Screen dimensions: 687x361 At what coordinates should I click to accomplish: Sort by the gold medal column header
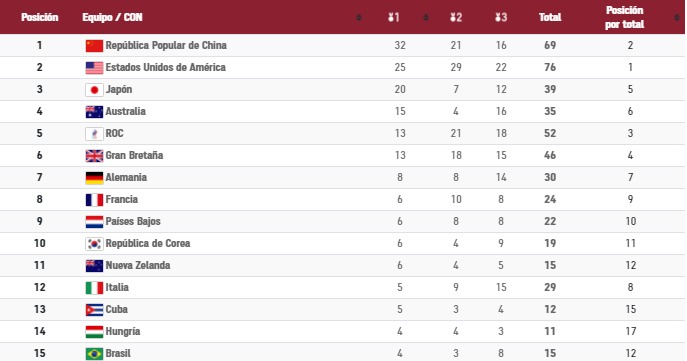393,18
